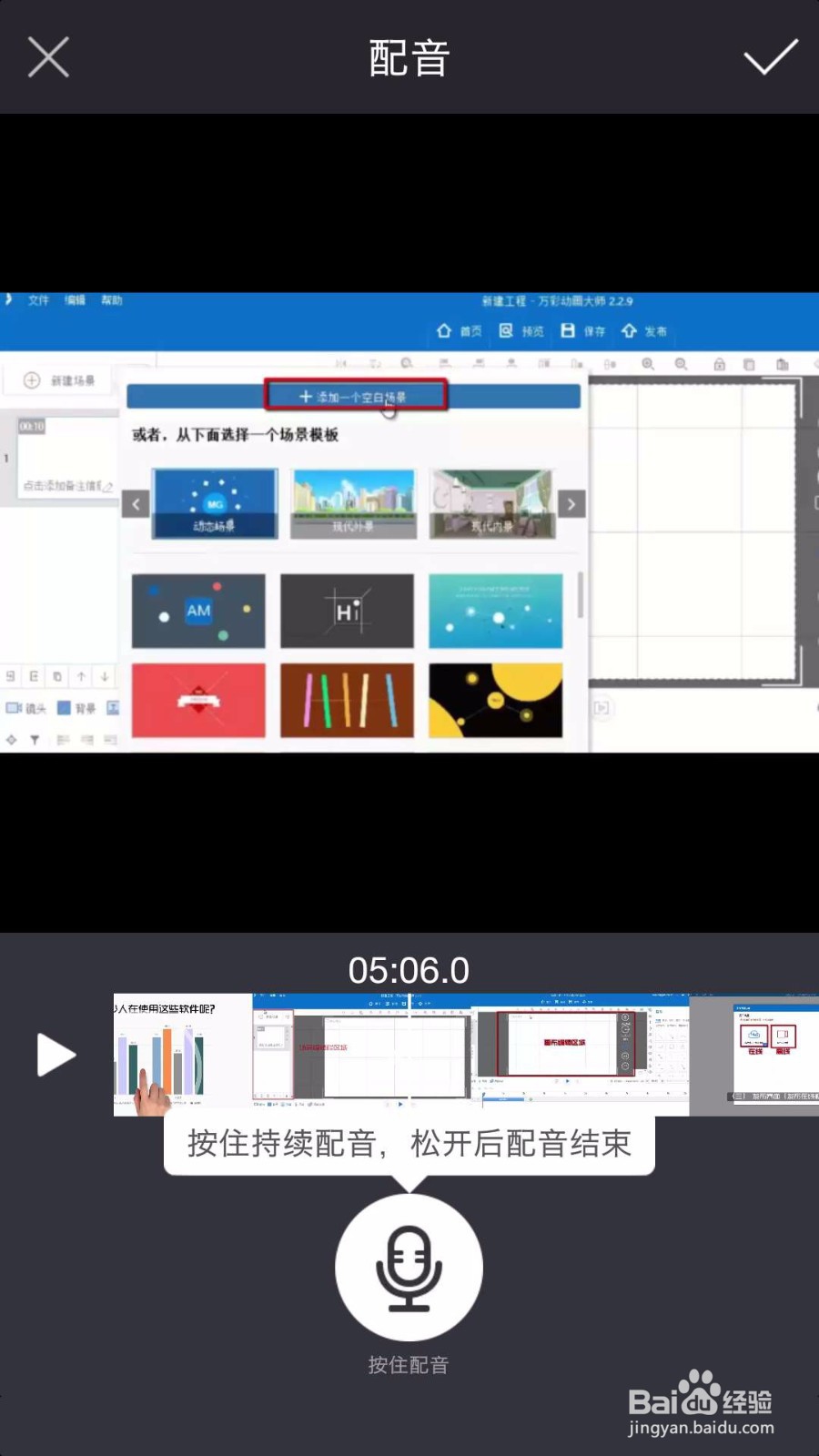
Task: Close the 配音 screen with the X
Action: pyautogui.click(x=48, y=57)
